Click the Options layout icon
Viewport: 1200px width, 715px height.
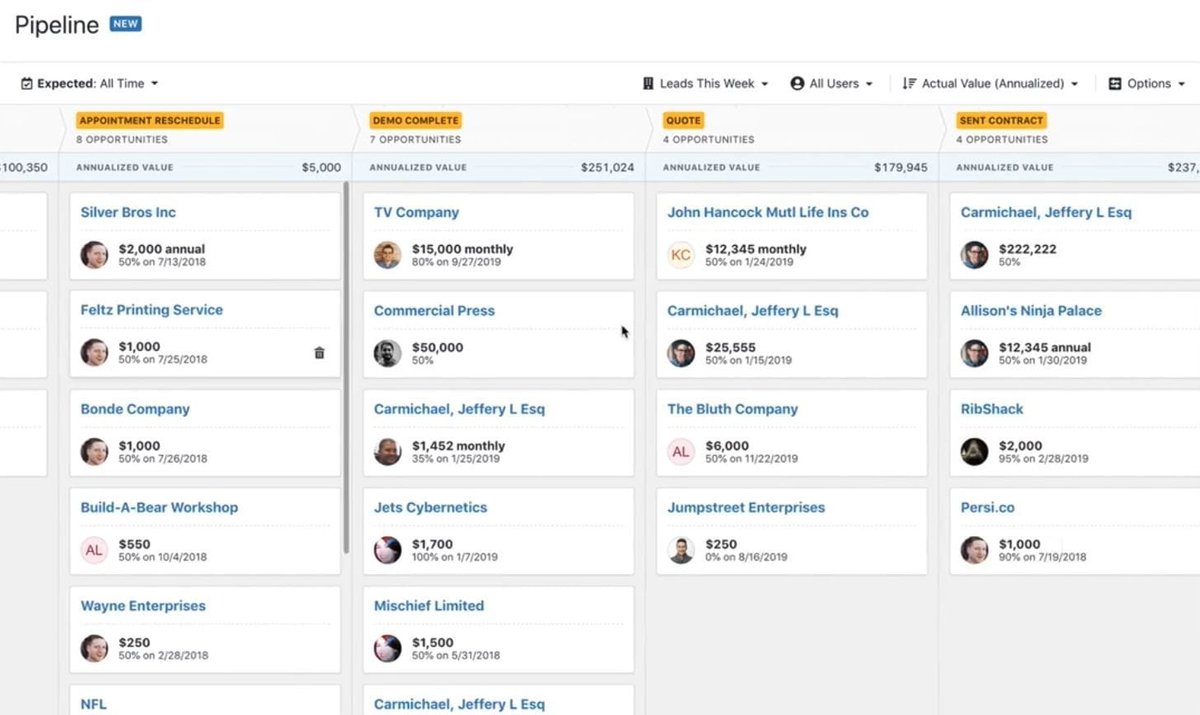click(1115, 84)
